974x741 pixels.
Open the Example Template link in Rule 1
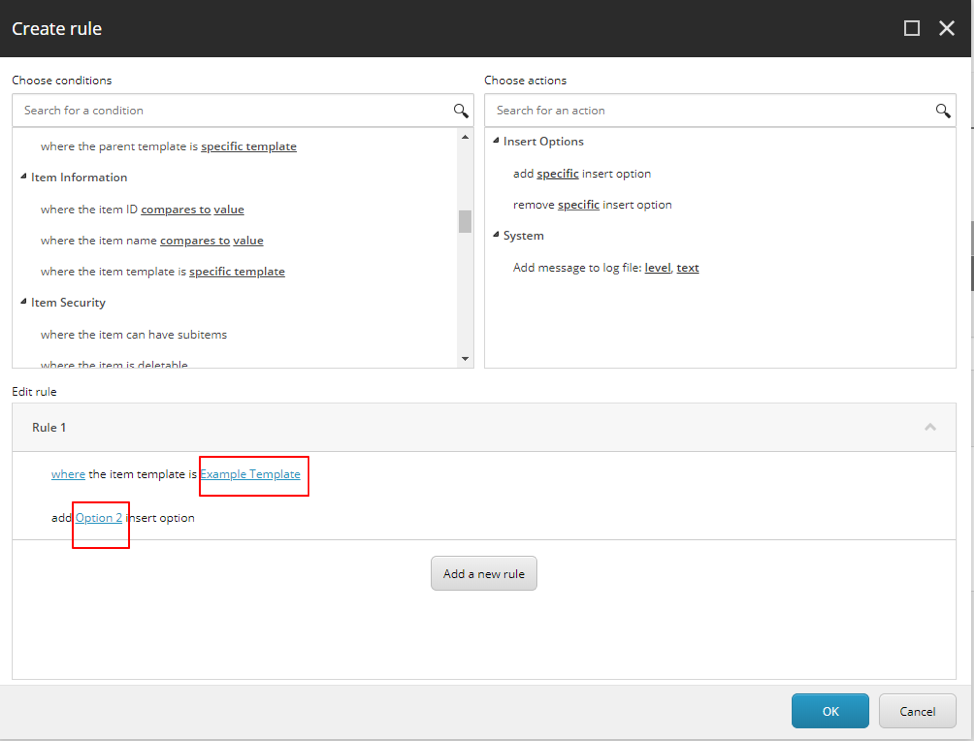(250, 474)
